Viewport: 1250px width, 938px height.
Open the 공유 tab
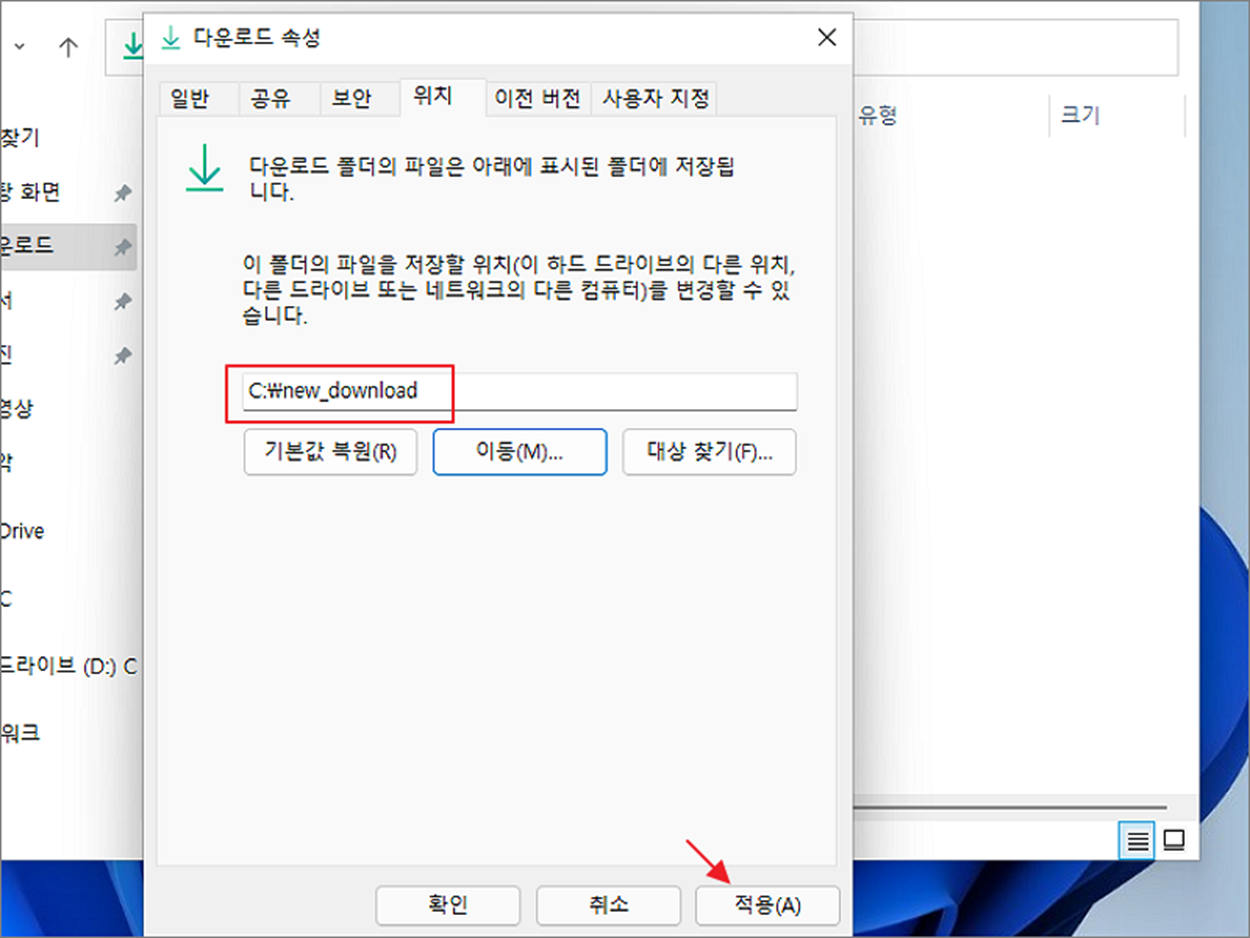[x=278, y=98]
